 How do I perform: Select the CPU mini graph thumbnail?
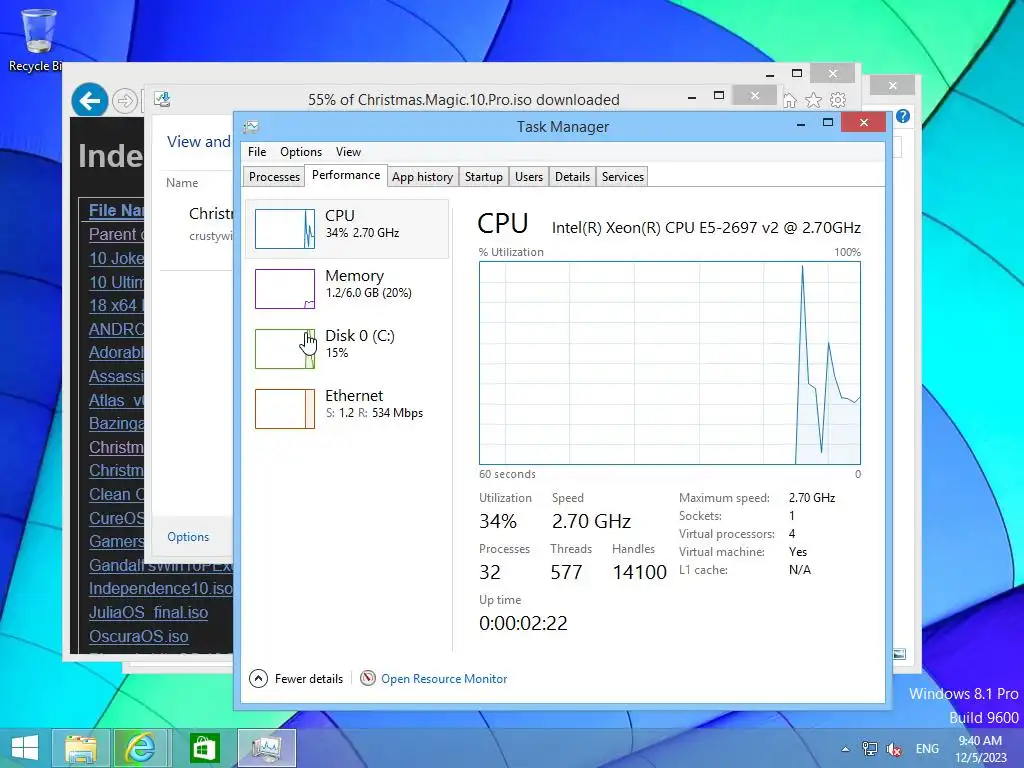(285, 229)
